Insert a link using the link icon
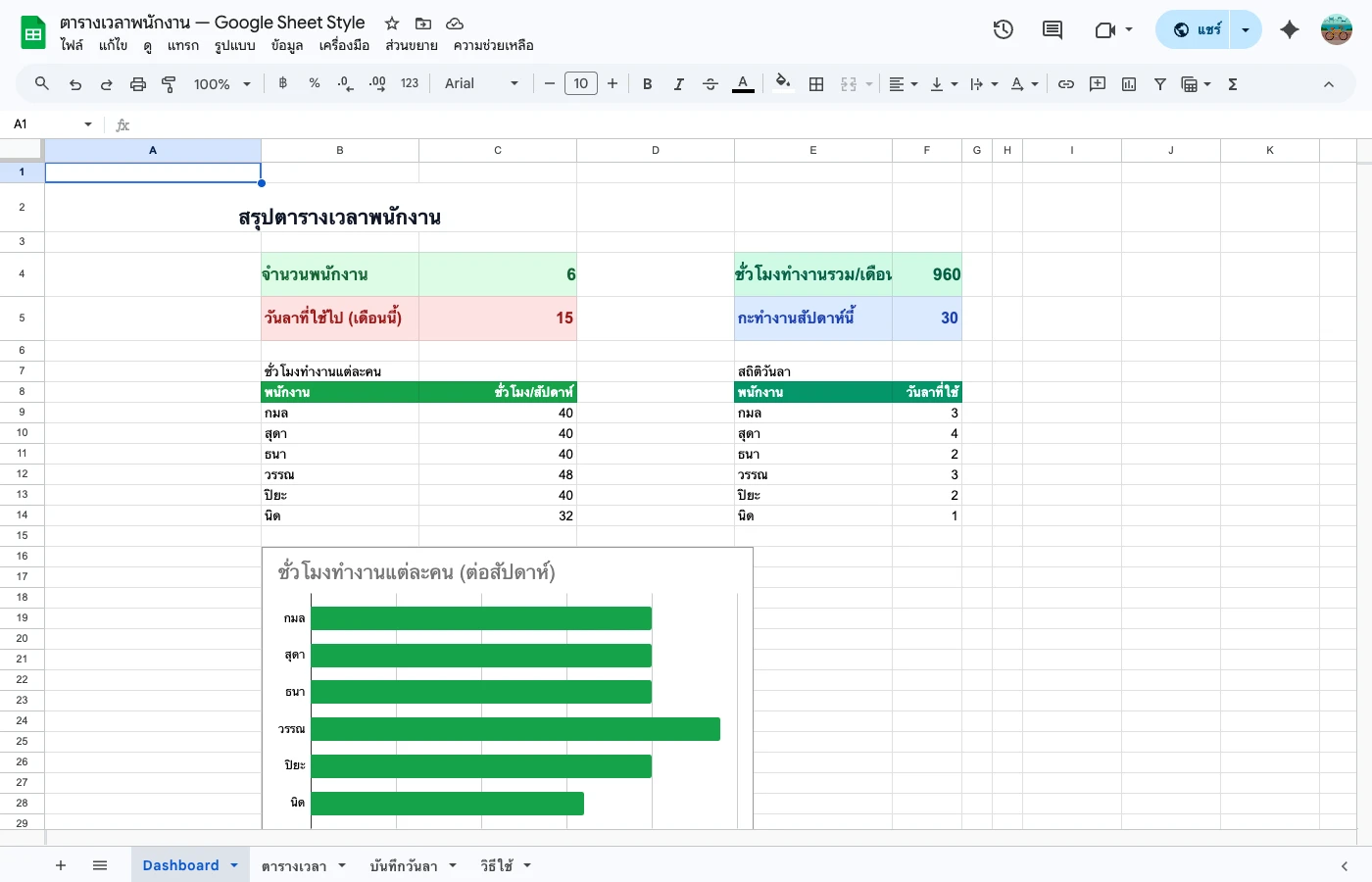The image size is (1372, 882). click(1066, 83)
